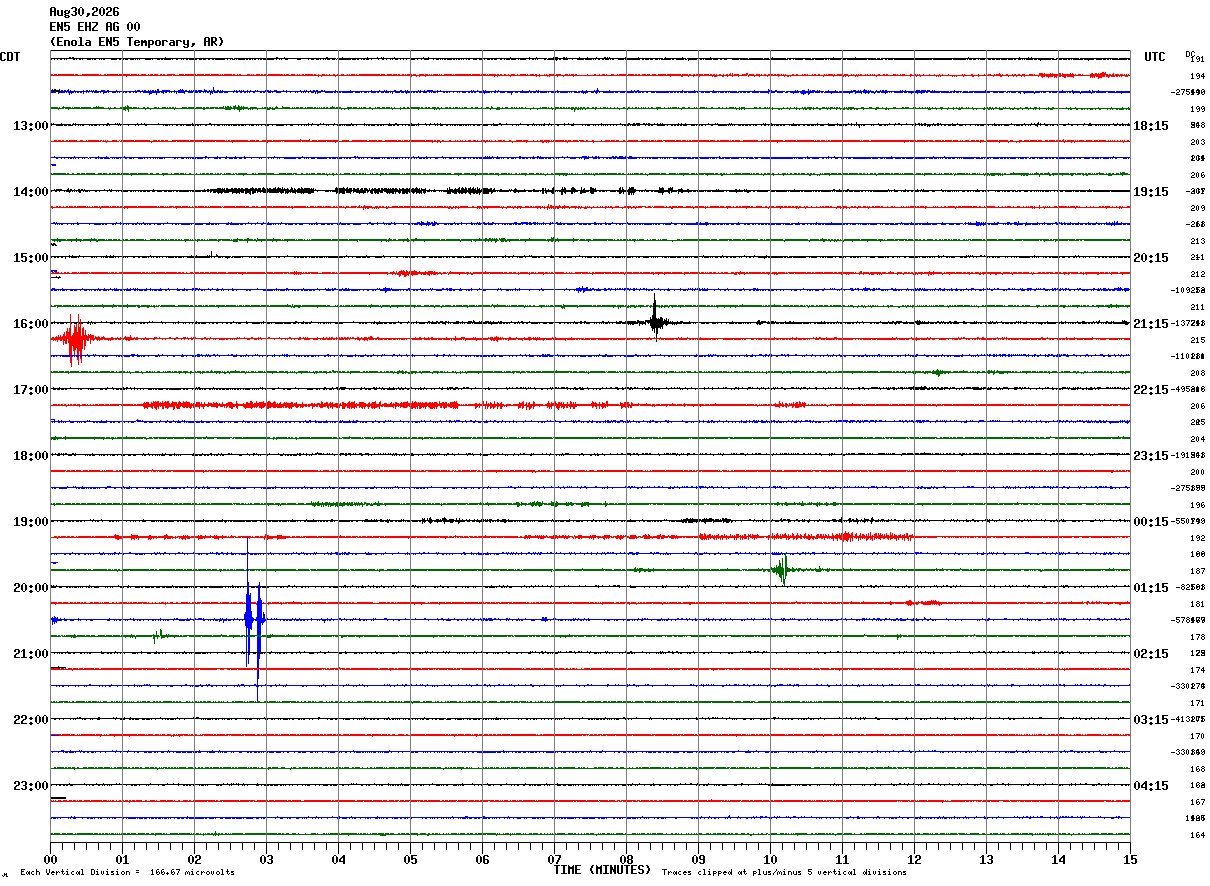Click the station title 'Enola EN5 Temporary, AR'
Image resolution: width=1210 pixels, height=886 pixels.
137,42
